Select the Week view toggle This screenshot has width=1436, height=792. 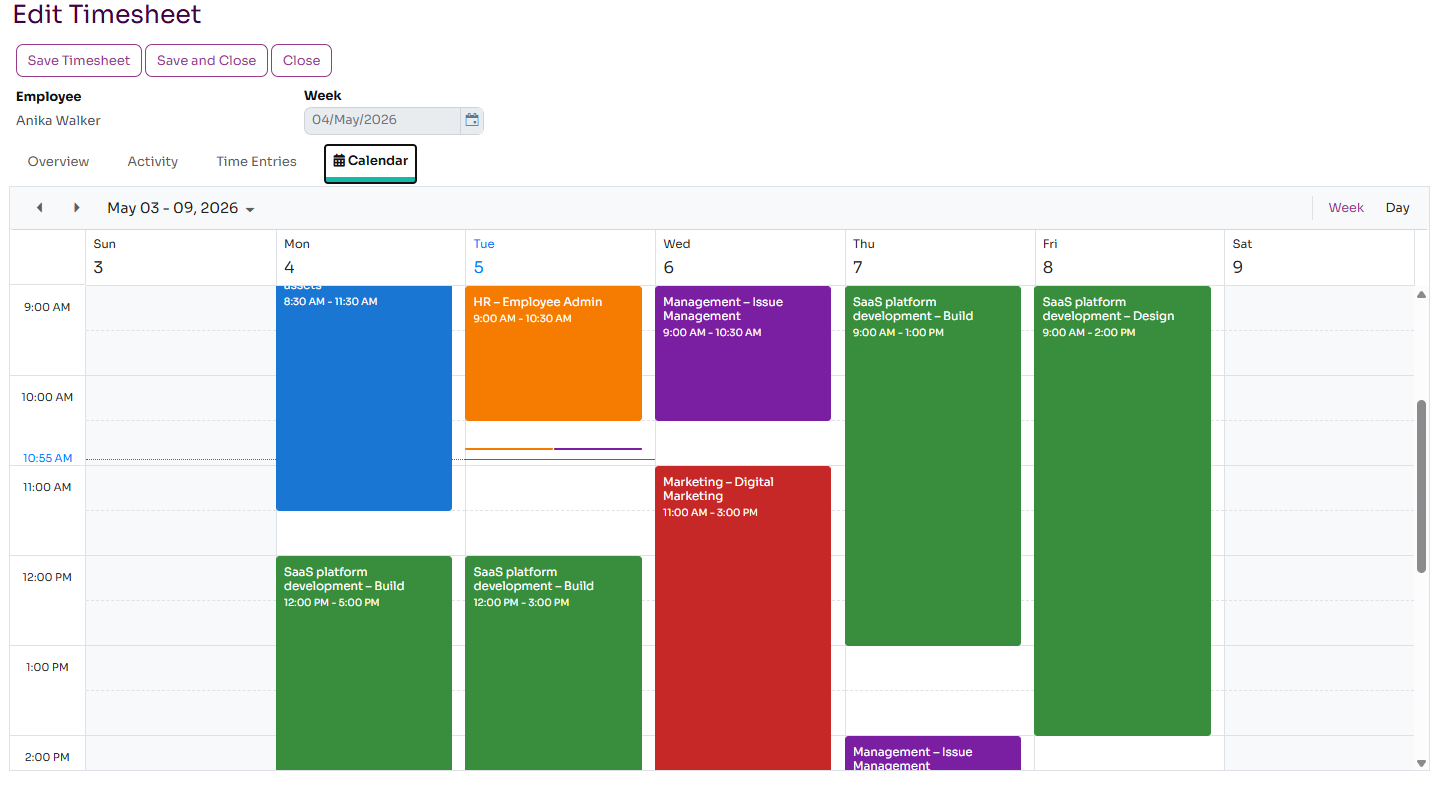pos(1346,208)
